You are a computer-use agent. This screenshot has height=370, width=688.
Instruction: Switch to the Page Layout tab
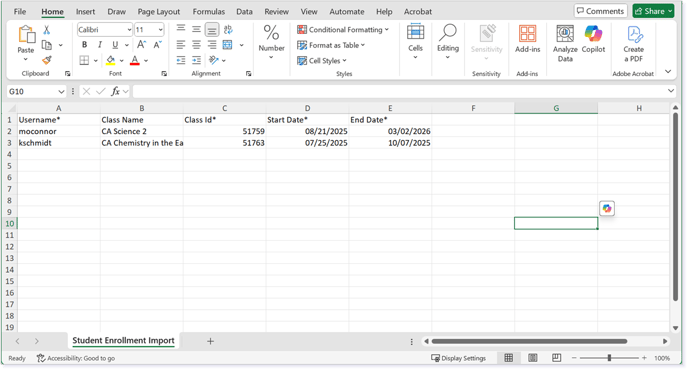click(x=158, y=11)
